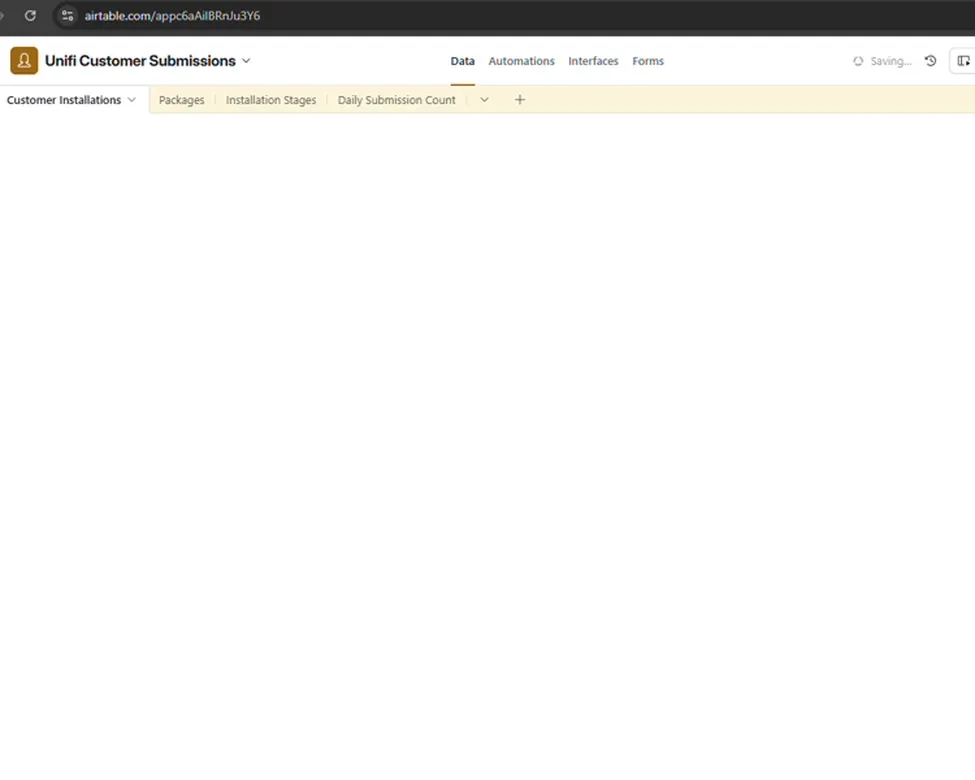Open the Forms tab
Screen dimensions: 975x780
click(x=648, y=61)
